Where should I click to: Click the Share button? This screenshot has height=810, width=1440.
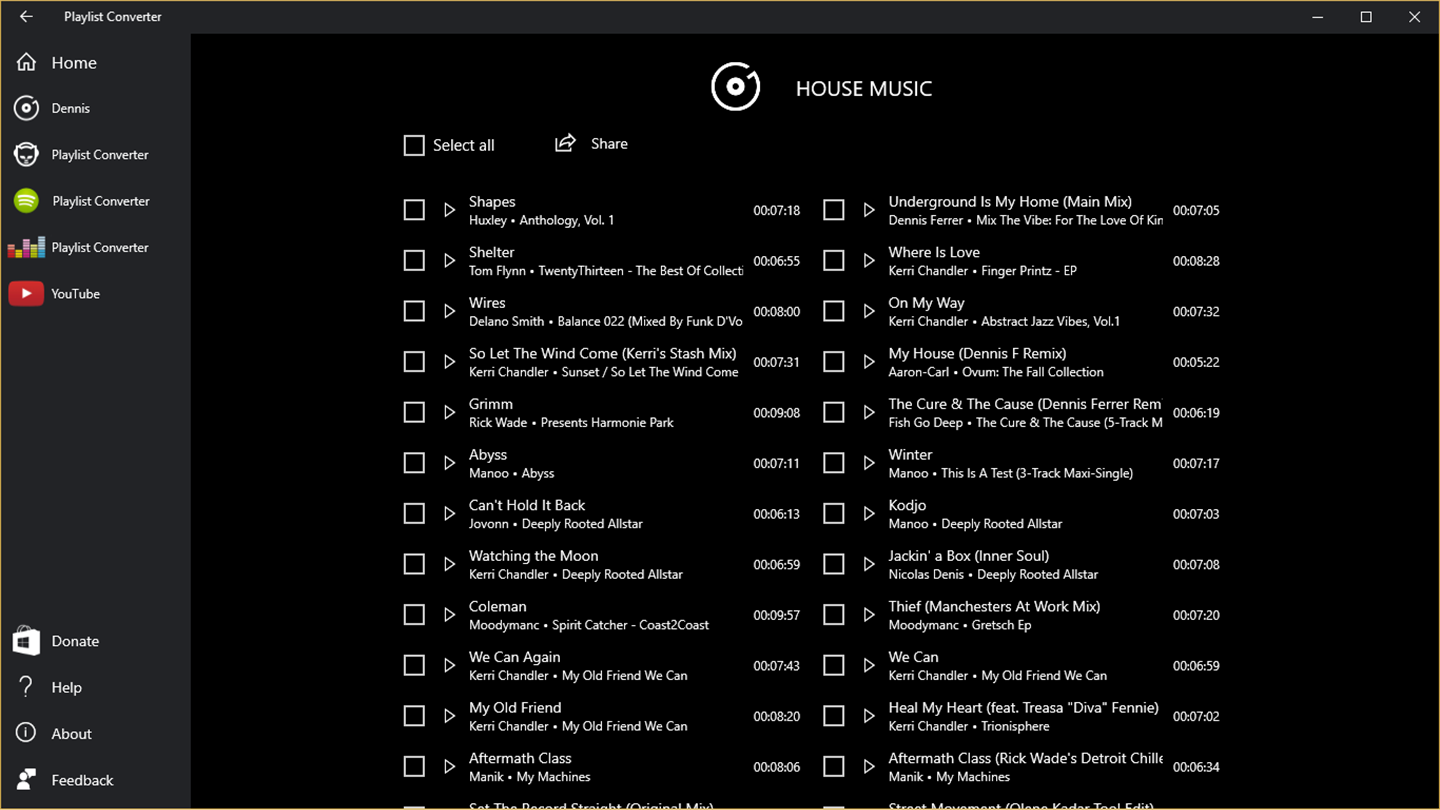point(592,144)
